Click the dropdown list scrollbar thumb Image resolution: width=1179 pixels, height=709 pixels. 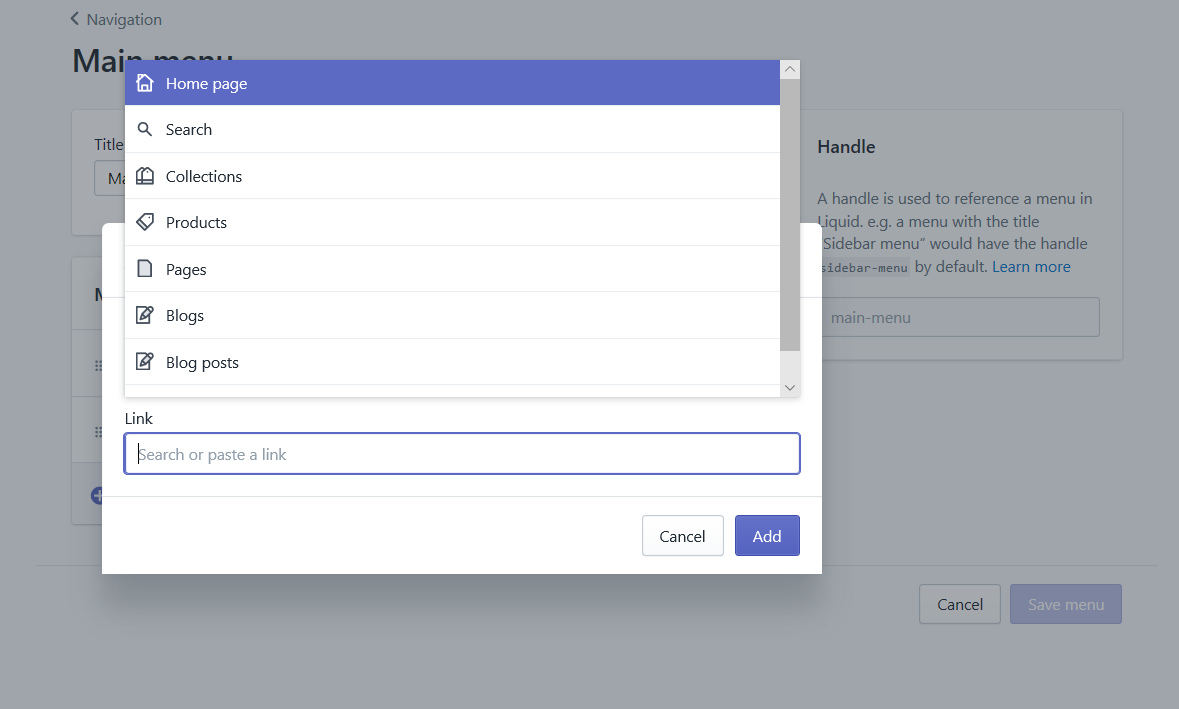[790, 214]
